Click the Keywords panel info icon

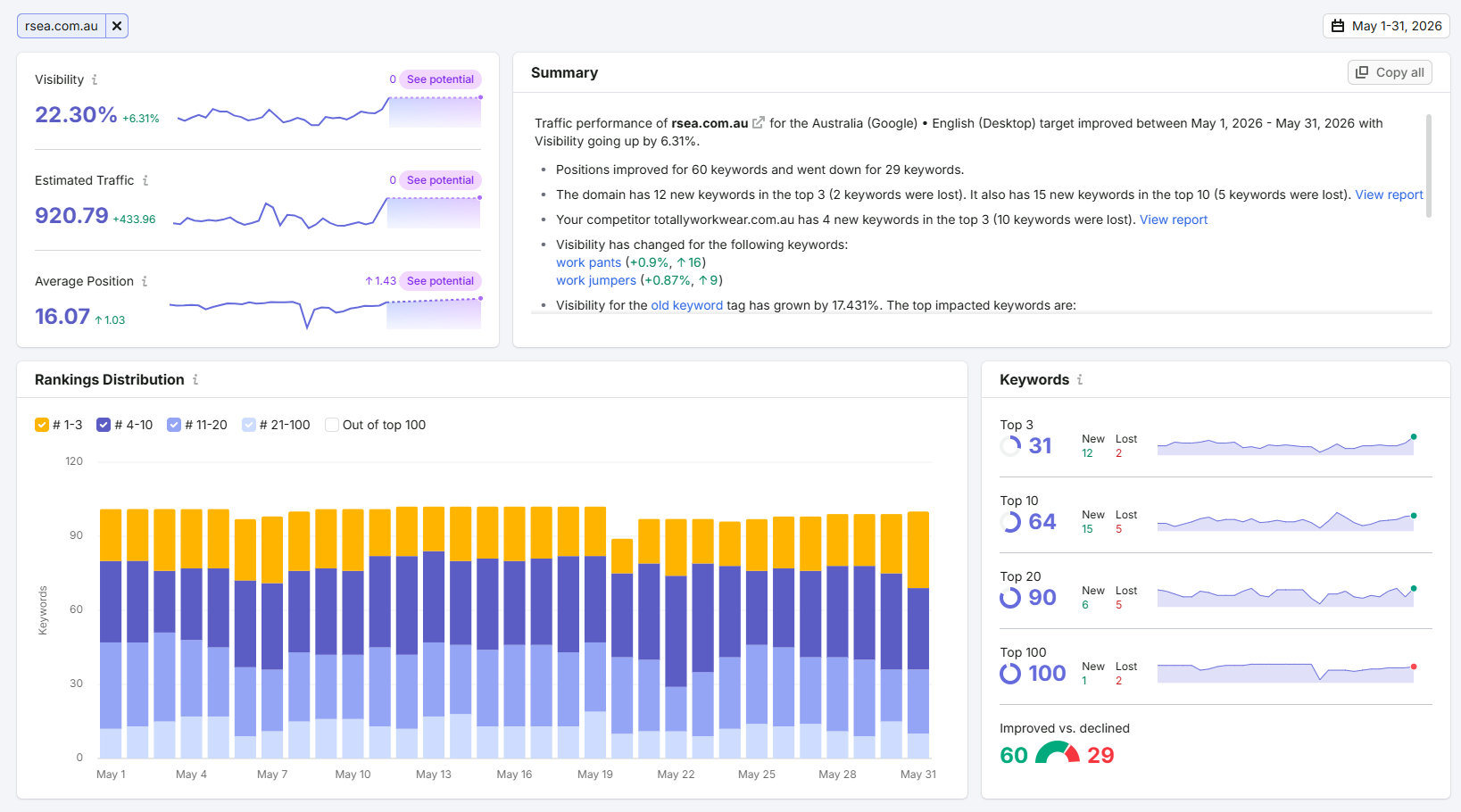pos(1080,379)
